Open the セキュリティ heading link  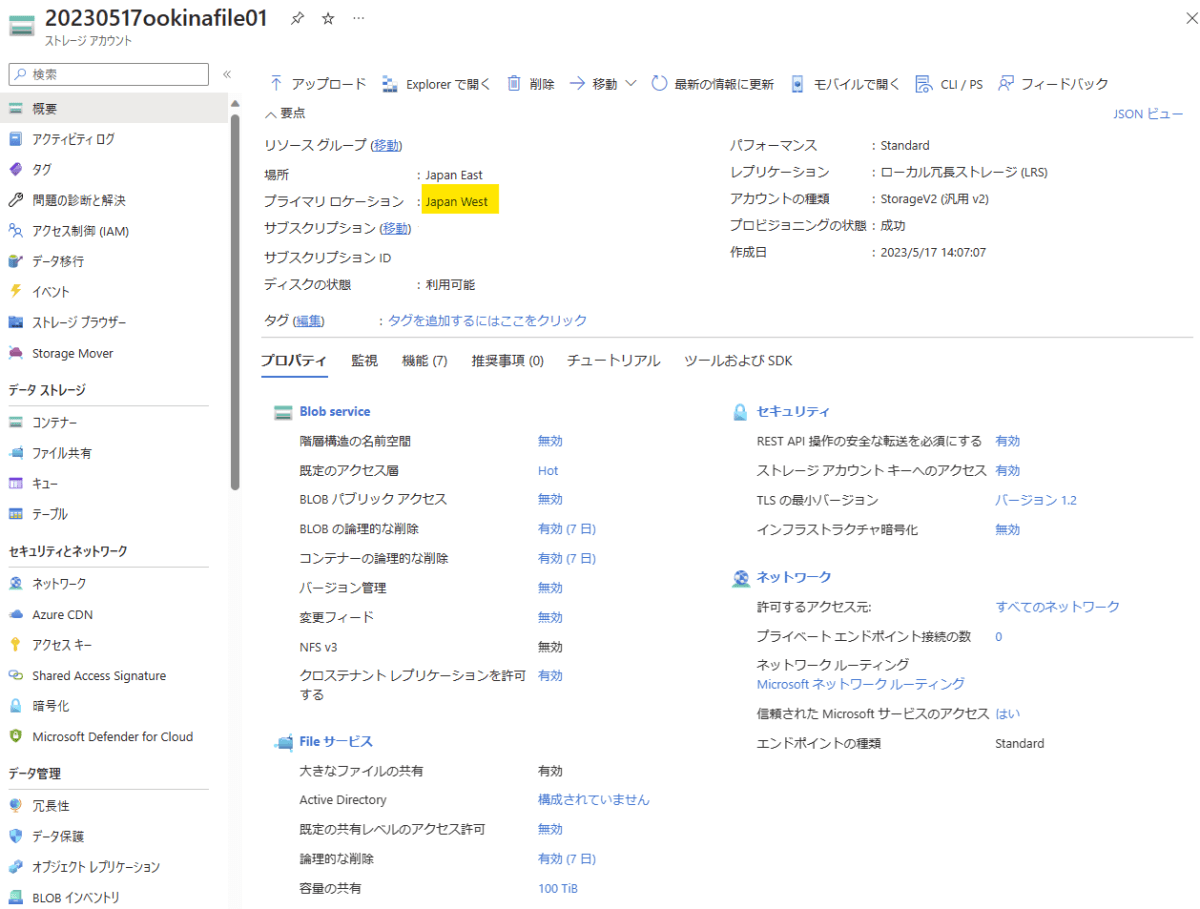[794, 412]
